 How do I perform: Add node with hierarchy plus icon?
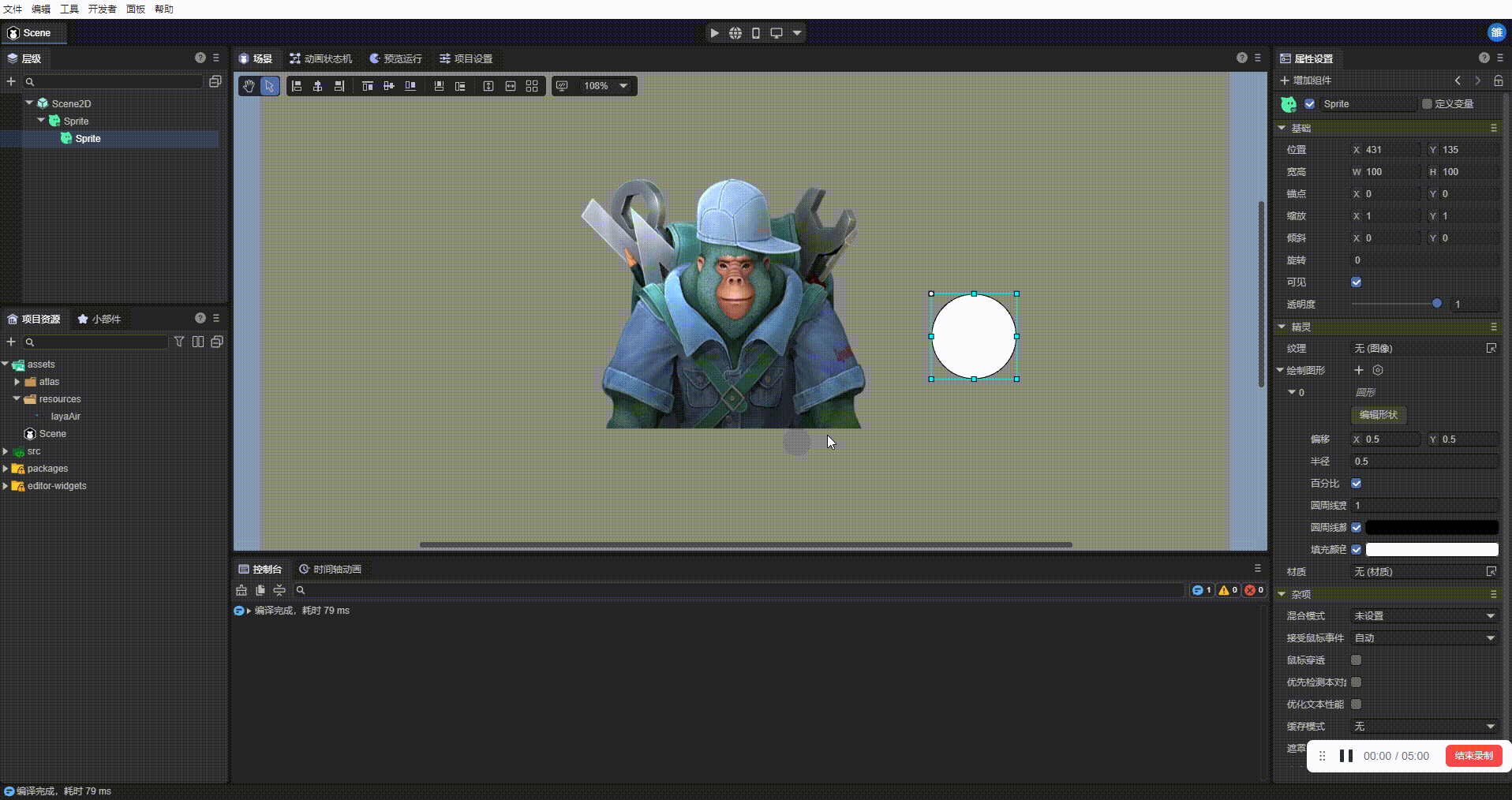point(11,81)
